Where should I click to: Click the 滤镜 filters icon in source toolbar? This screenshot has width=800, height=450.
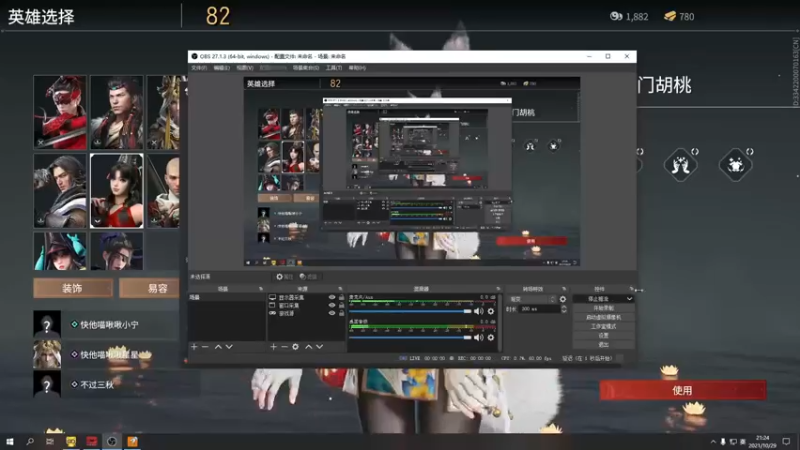tap(308, 277)
